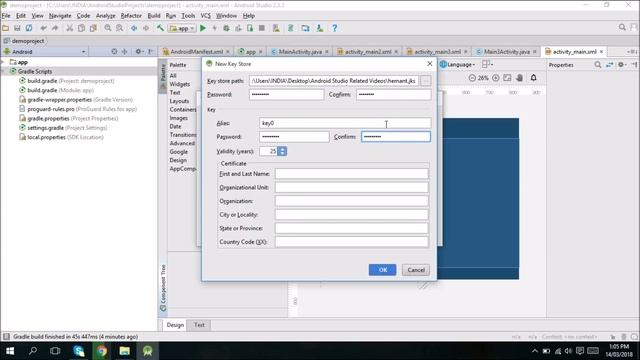Click the warnings bell icon in designer

pos(533,78)
